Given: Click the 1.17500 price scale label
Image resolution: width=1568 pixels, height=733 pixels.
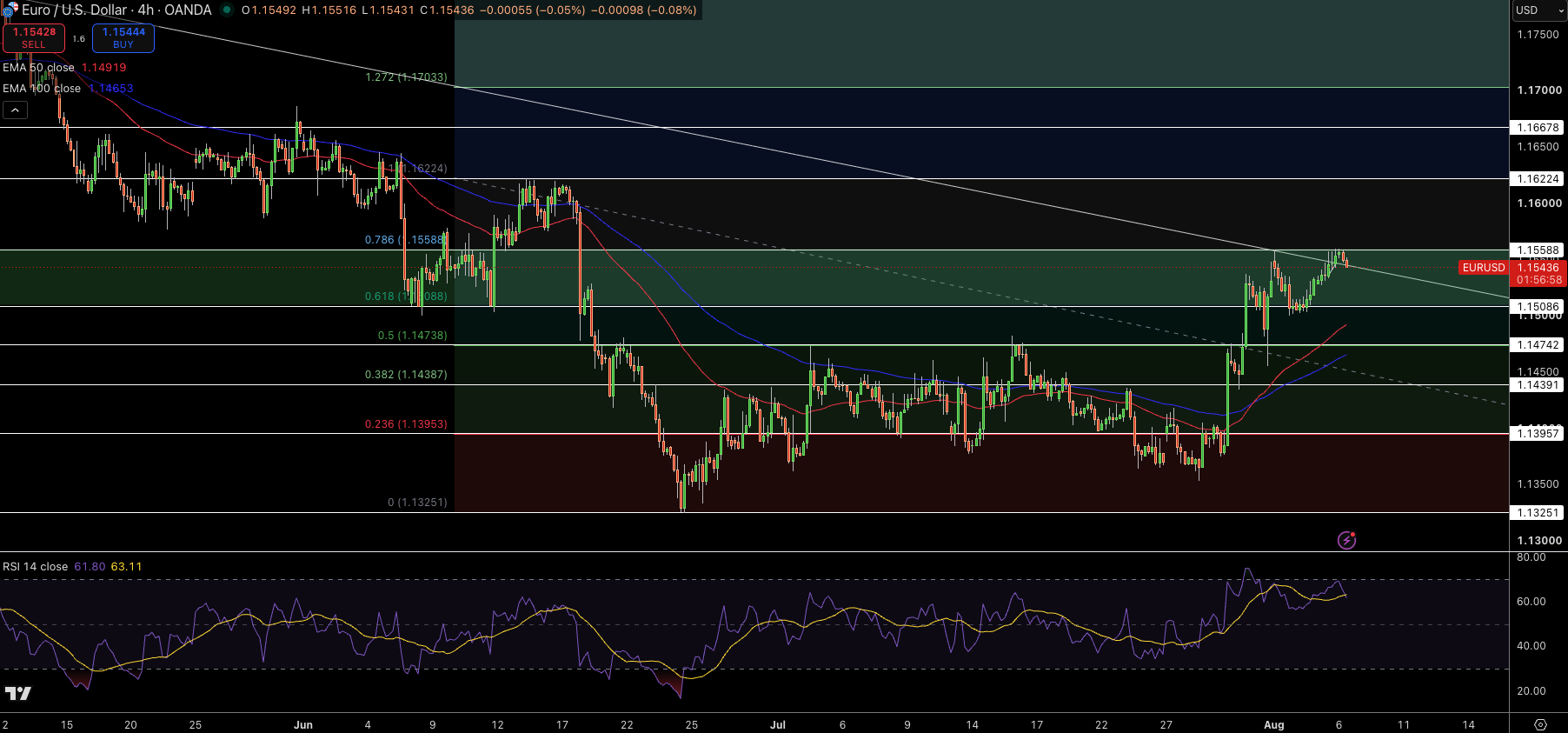Looking at the screenshot, I should click(1538, 35).
